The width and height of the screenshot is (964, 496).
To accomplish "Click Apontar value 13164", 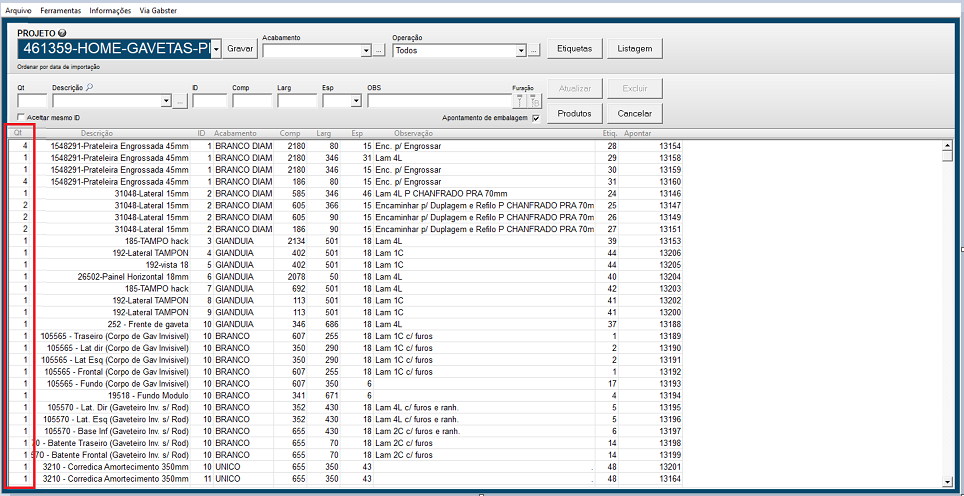I will click(x=670, y=478).
